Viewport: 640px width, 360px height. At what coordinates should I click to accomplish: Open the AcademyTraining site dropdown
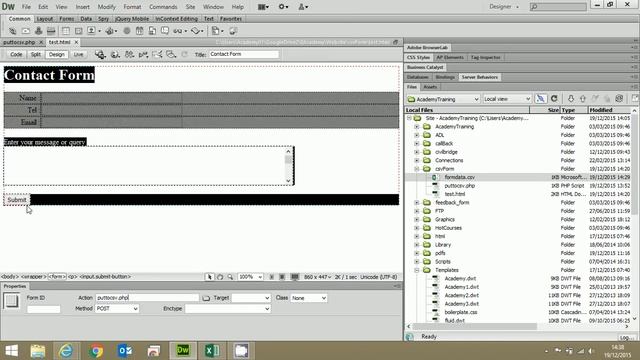(x=443, y=99)
